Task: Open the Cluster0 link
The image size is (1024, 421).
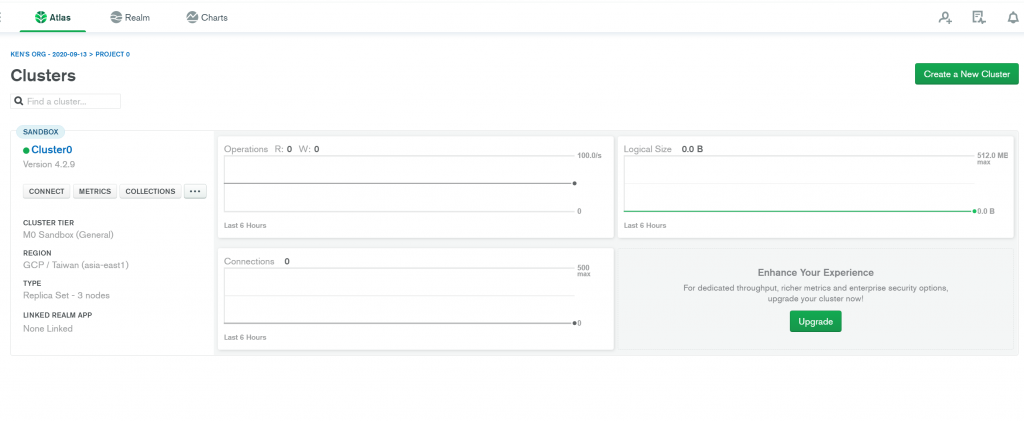Action: click(x=52, y=150)
